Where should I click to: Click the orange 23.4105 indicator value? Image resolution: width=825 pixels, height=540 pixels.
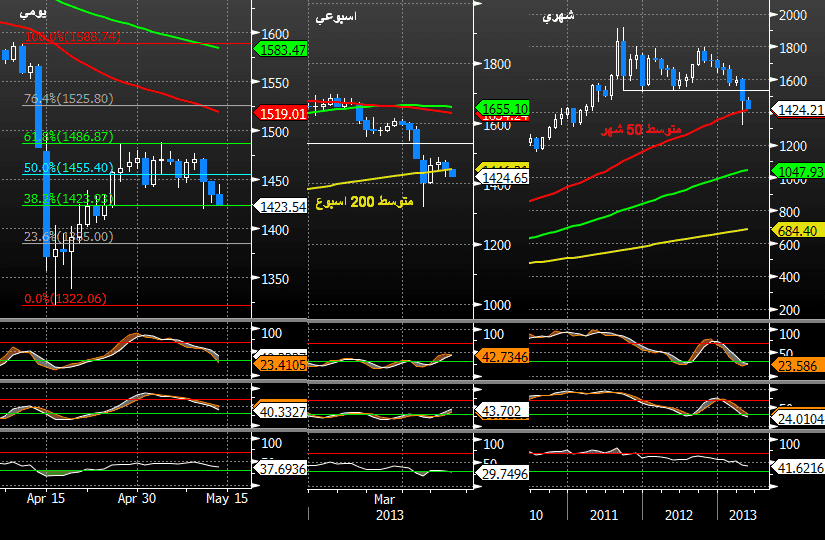[280, 365]
